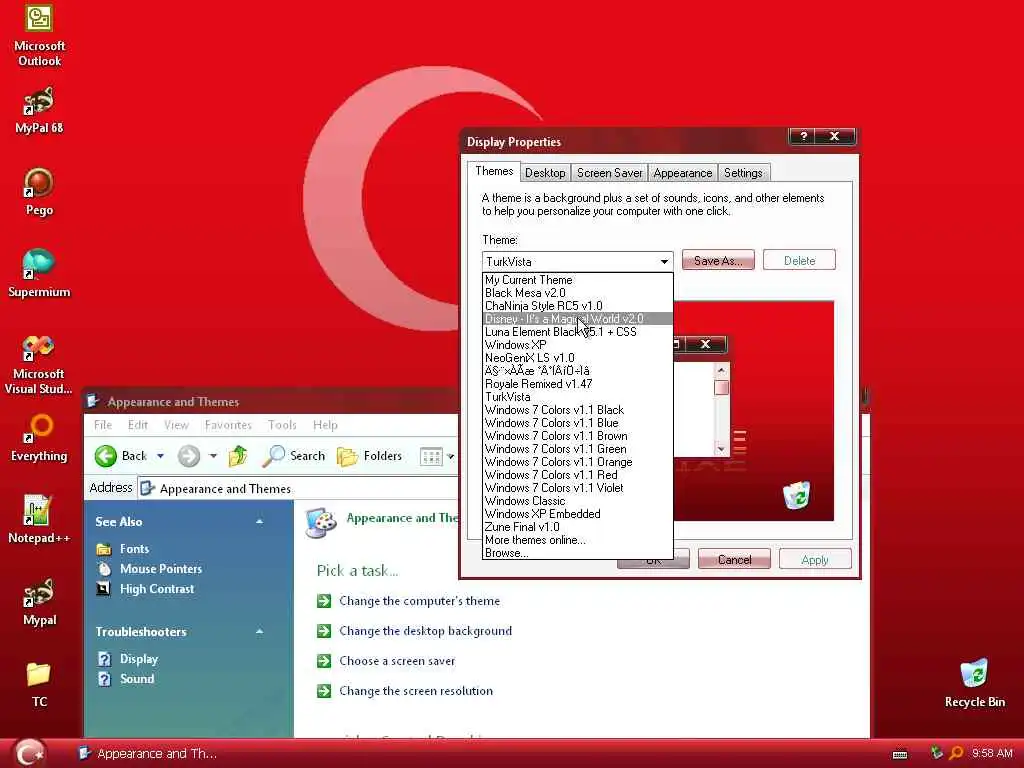The image size is (1024, 768).
Task: Switch to the Themes tab
Action: (494, 171)
